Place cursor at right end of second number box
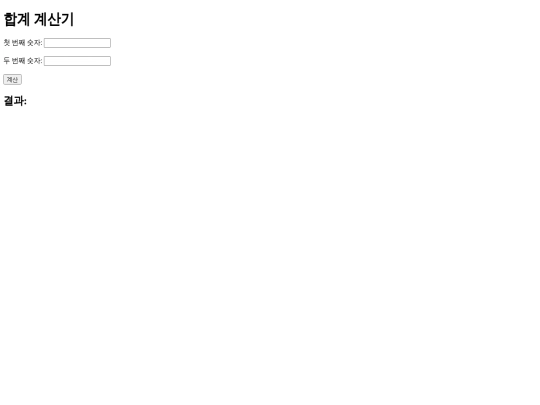 [108, 61]
